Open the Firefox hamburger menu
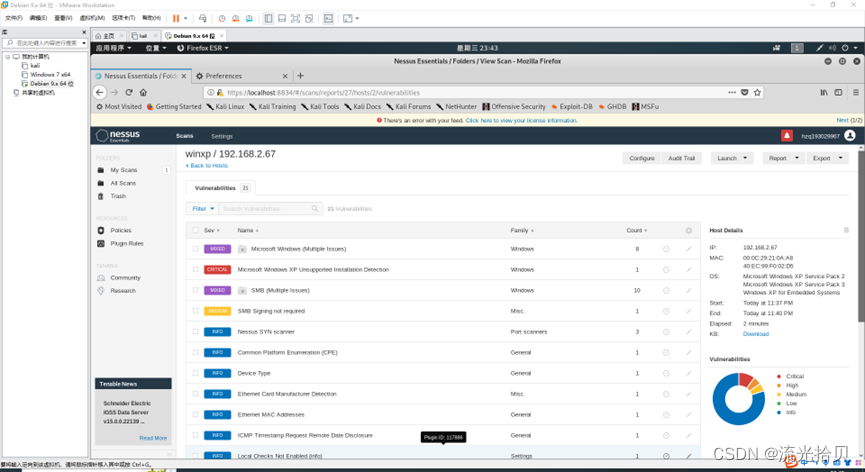Image resolution: width=865 pixels, height=472 pixels. click(856, 93)
